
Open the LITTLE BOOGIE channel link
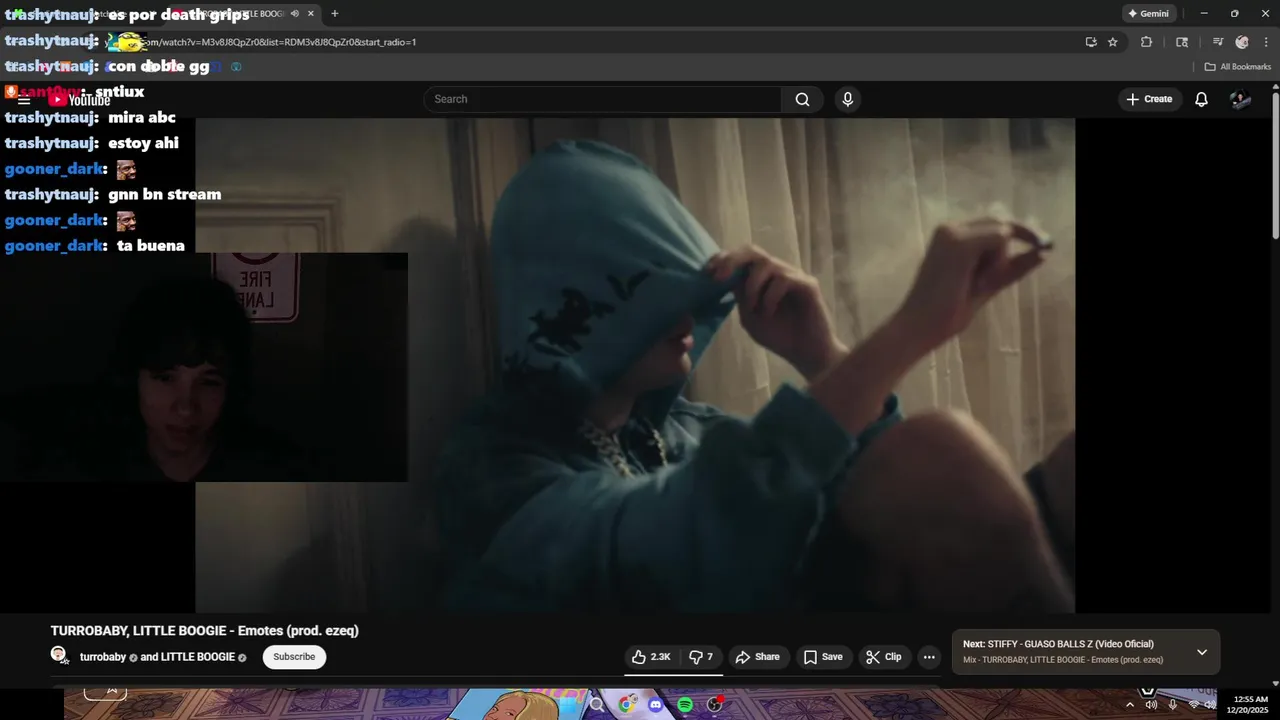pyautogui.click(x=198, y=657)
